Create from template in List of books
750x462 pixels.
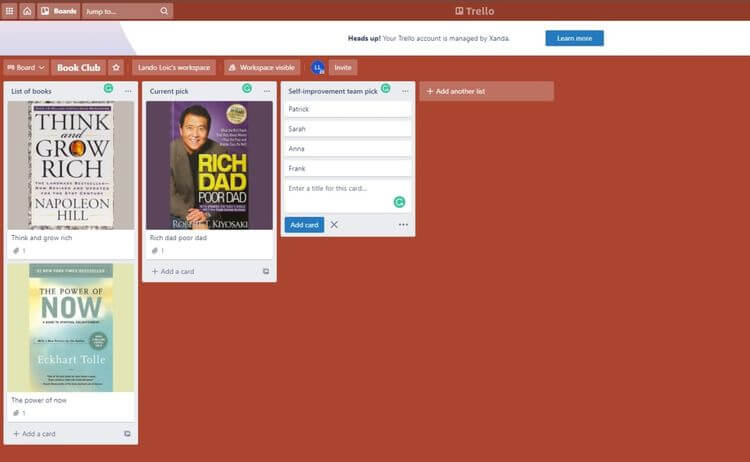(127, 434)
